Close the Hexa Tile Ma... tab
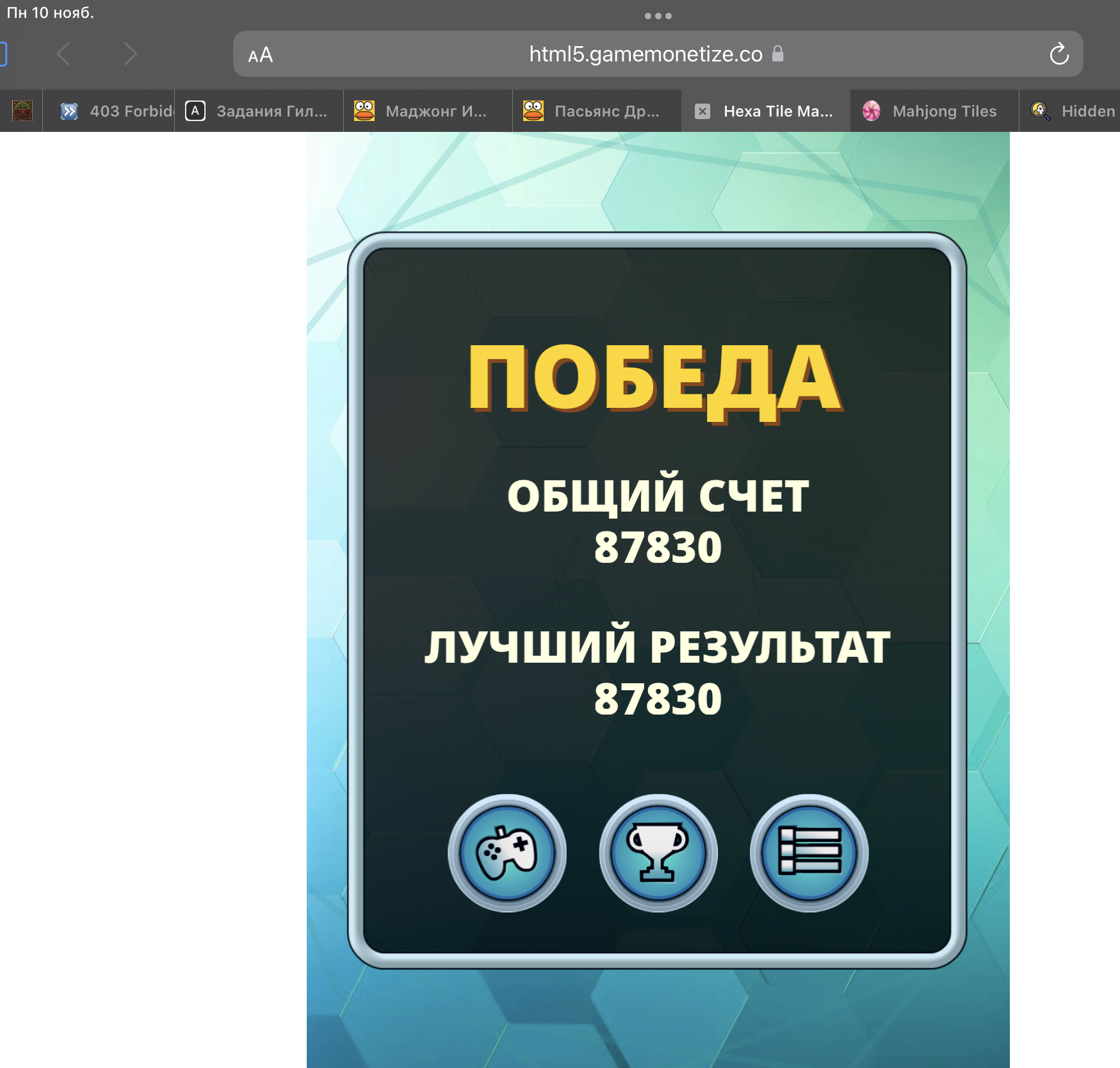 702,111
